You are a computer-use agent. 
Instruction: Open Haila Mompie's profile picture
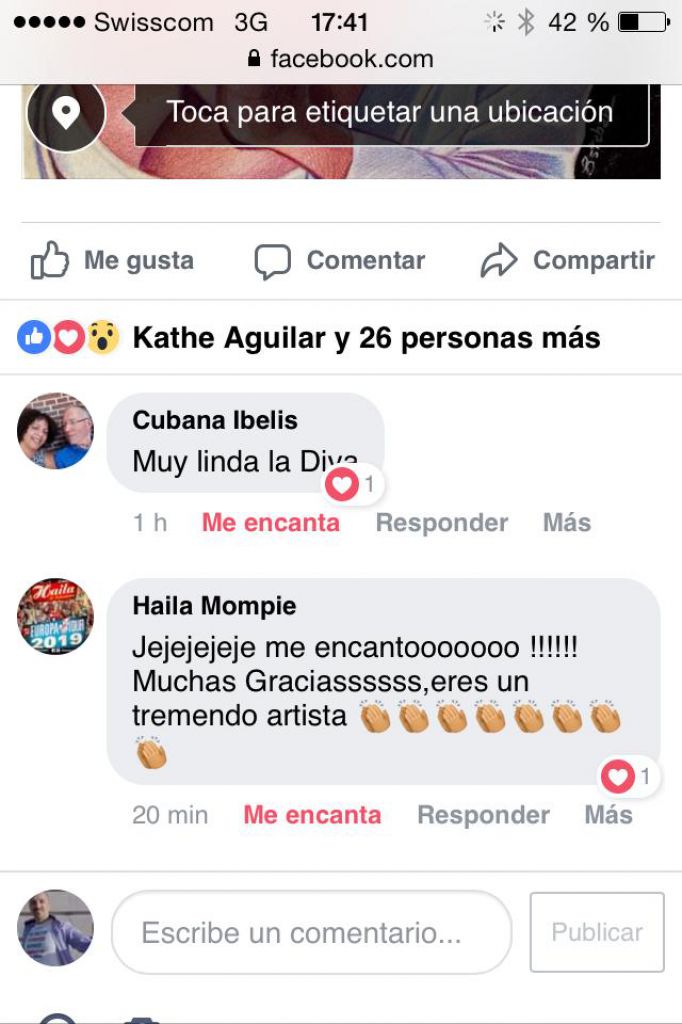click(56, 616)
